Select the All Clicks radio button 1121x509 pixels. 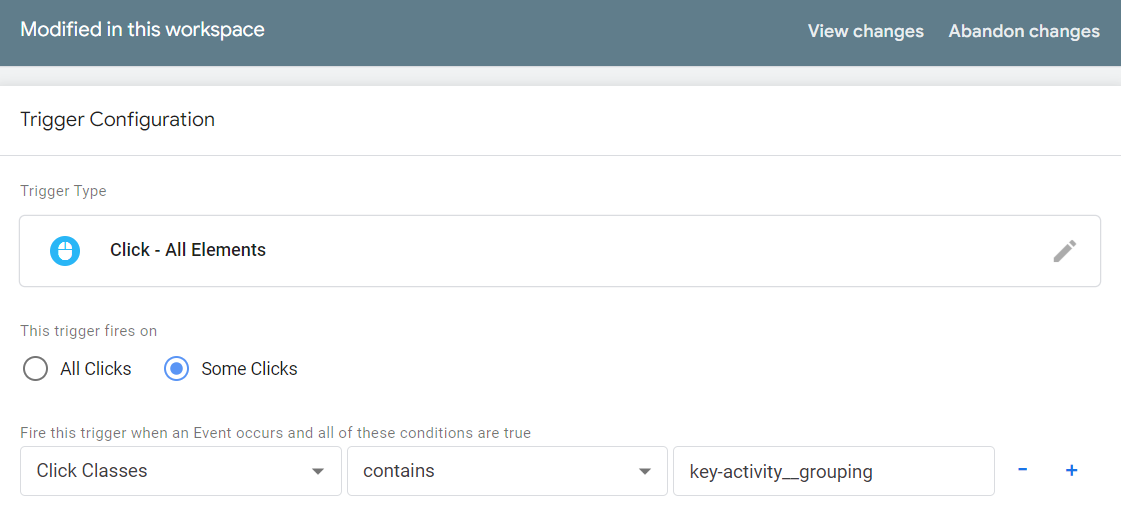(35, 369)
